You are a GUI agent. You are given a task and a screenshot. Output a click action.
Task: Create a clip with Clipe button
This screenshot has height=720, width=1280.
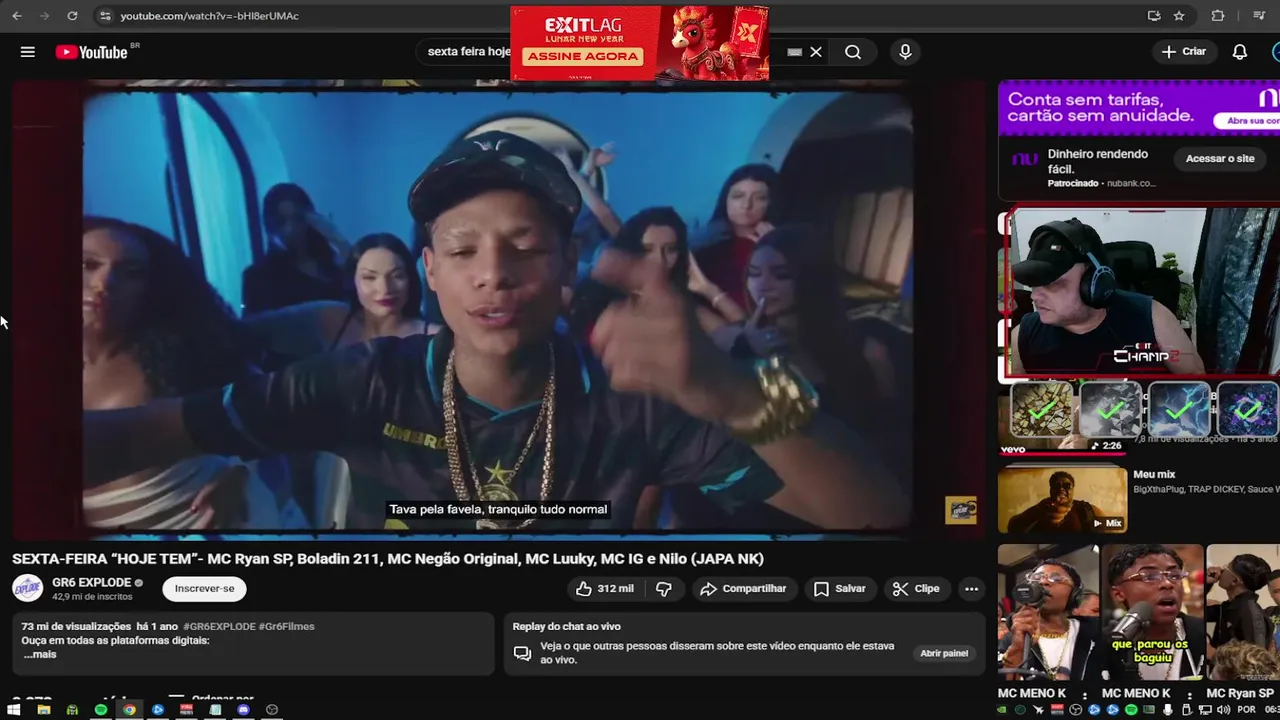click(916, 589)
